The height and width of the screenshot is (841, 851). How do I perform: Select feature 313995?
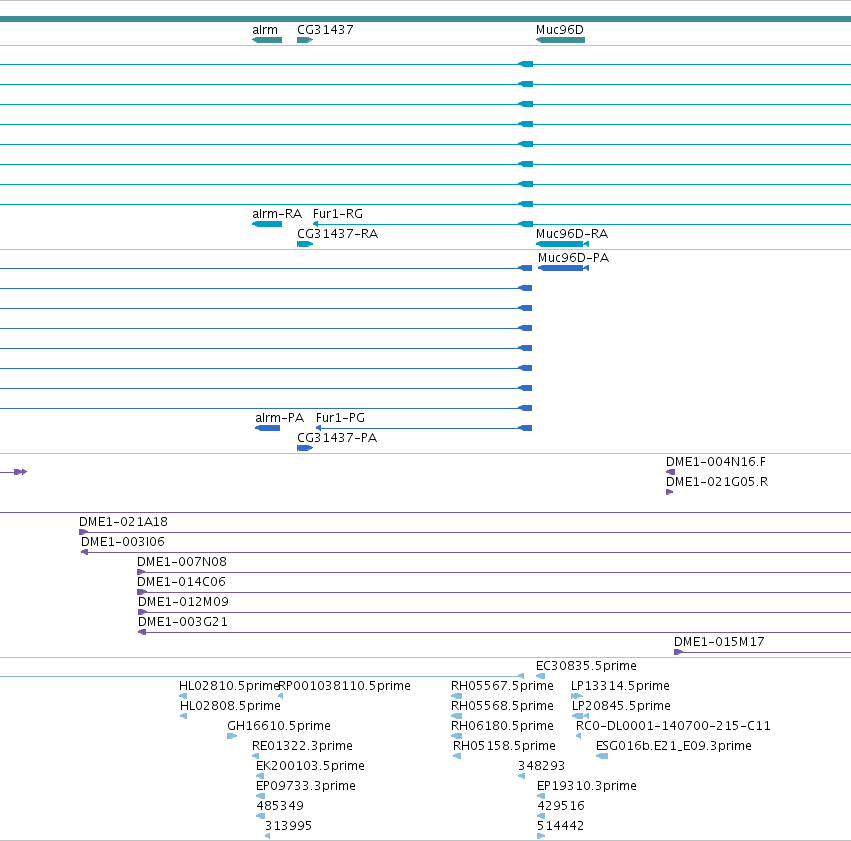tap(268, 836)
